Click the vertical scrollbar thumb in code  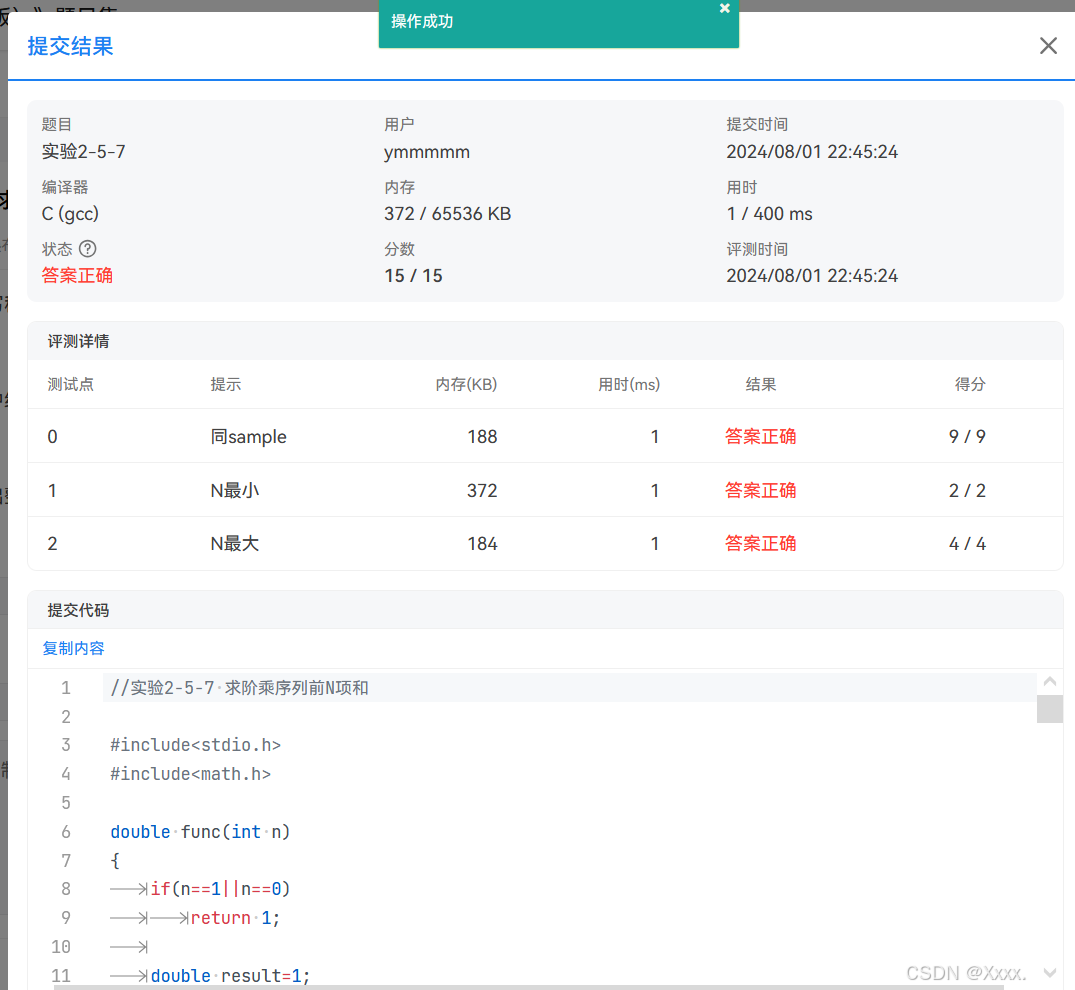click(1049, 709)
